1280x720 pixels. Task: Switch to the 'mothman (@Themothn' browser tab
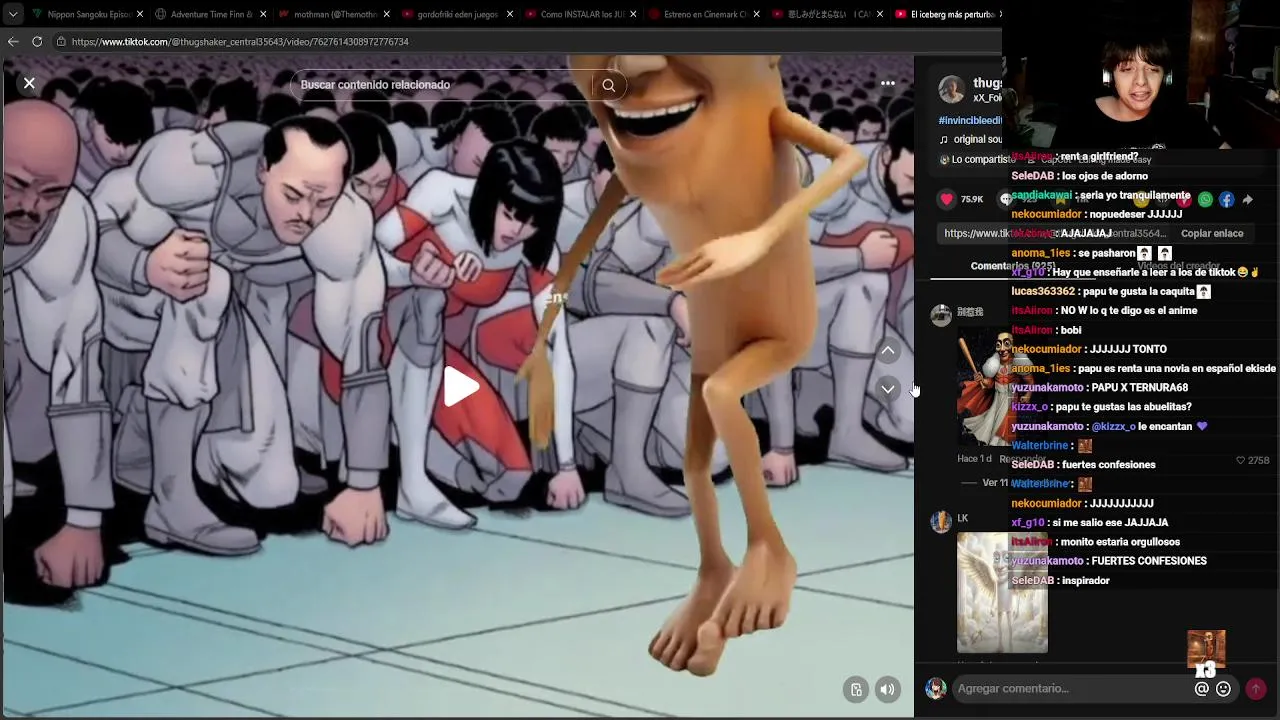pos(335,15)
